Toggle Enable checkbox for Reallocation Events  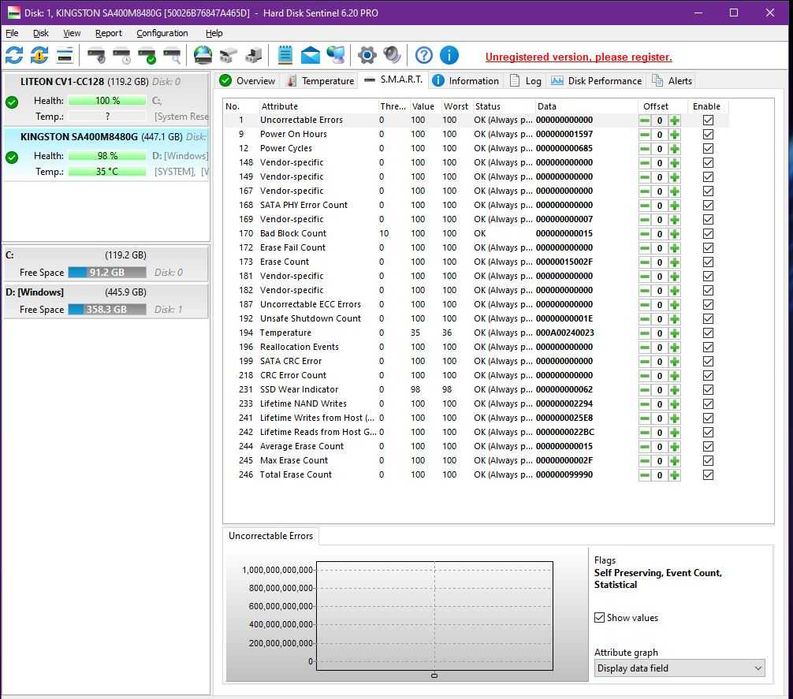point(708,347)
